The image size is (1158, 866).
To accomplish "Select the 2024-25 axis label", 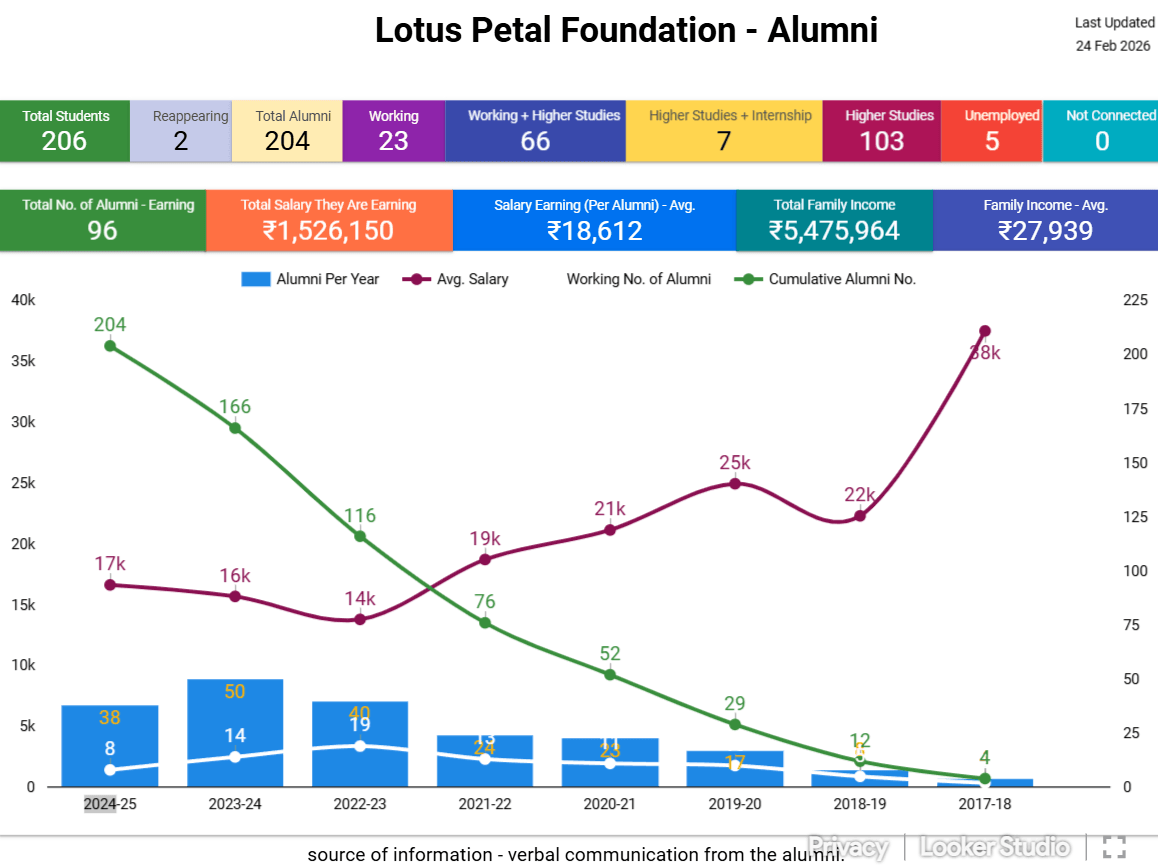I will pos(110,804).
